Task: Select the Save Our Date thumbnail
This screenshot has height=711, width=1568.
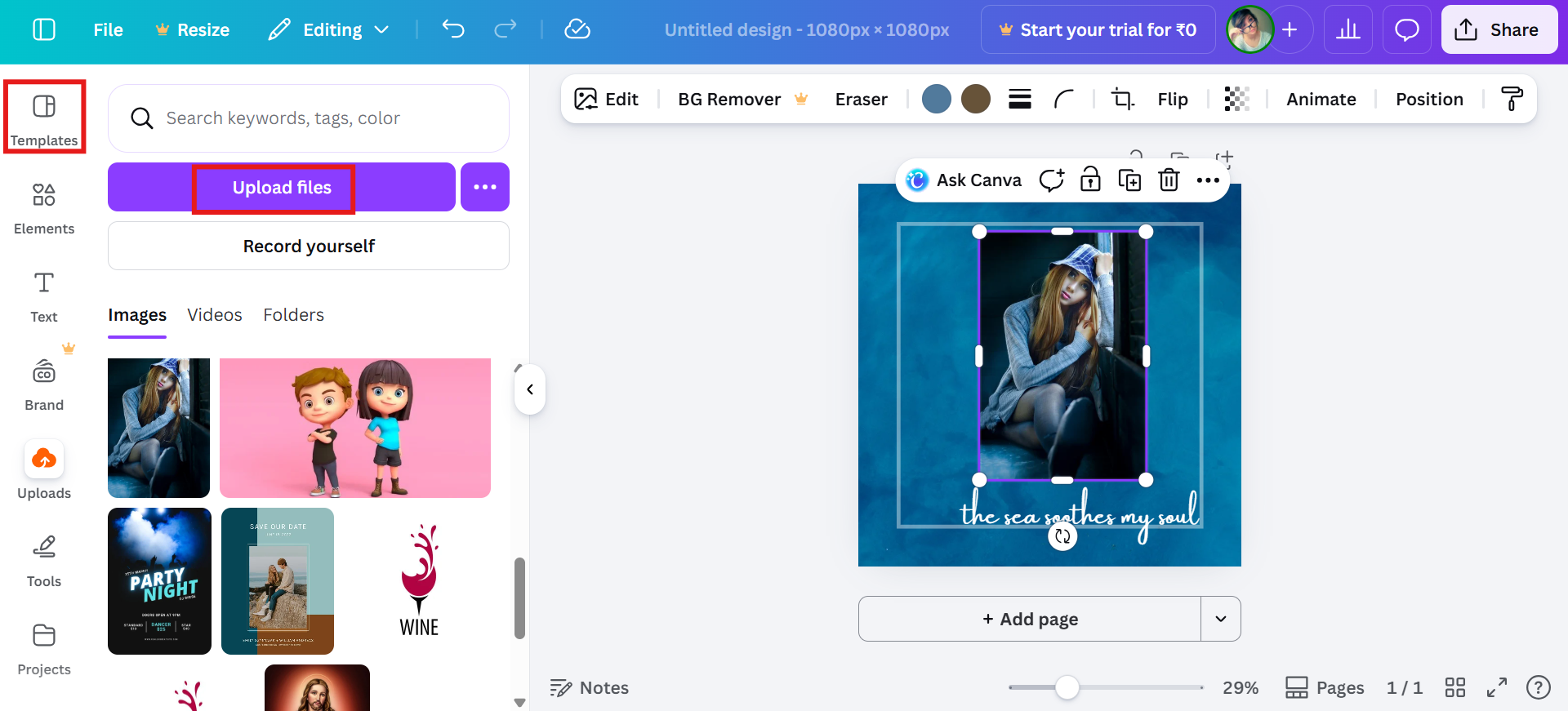Action: click(278, 581)
